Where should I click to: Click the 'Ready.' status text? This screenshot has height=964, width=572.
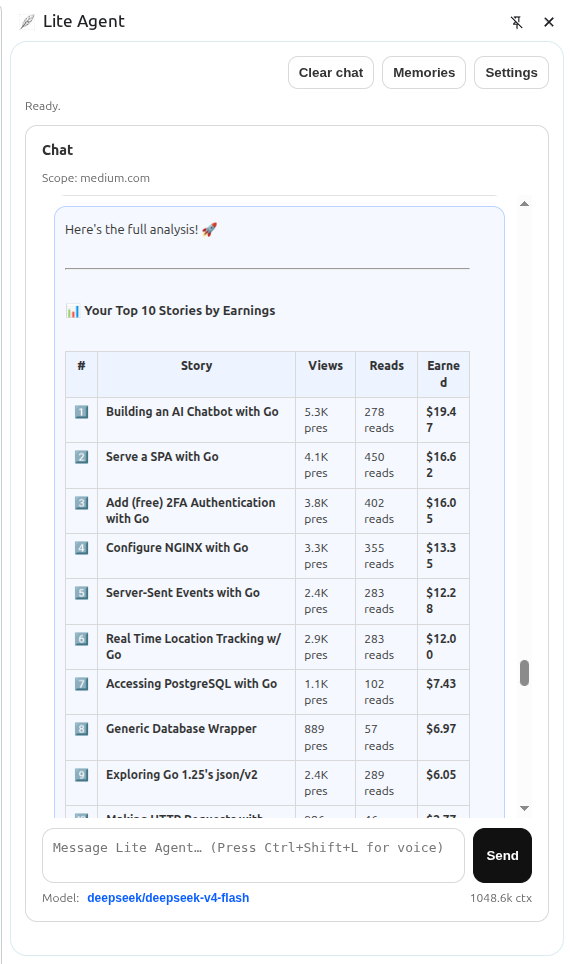coord(42,106)
